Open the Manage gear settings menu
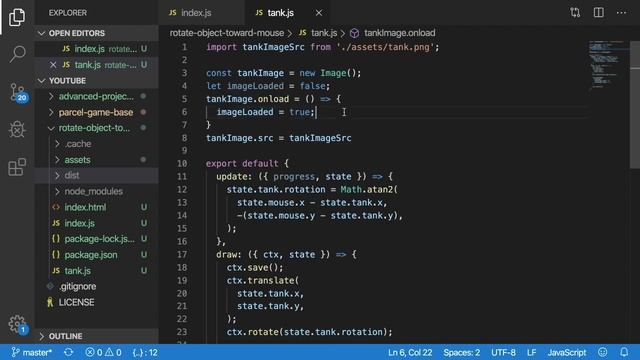 tap(18, 324)
